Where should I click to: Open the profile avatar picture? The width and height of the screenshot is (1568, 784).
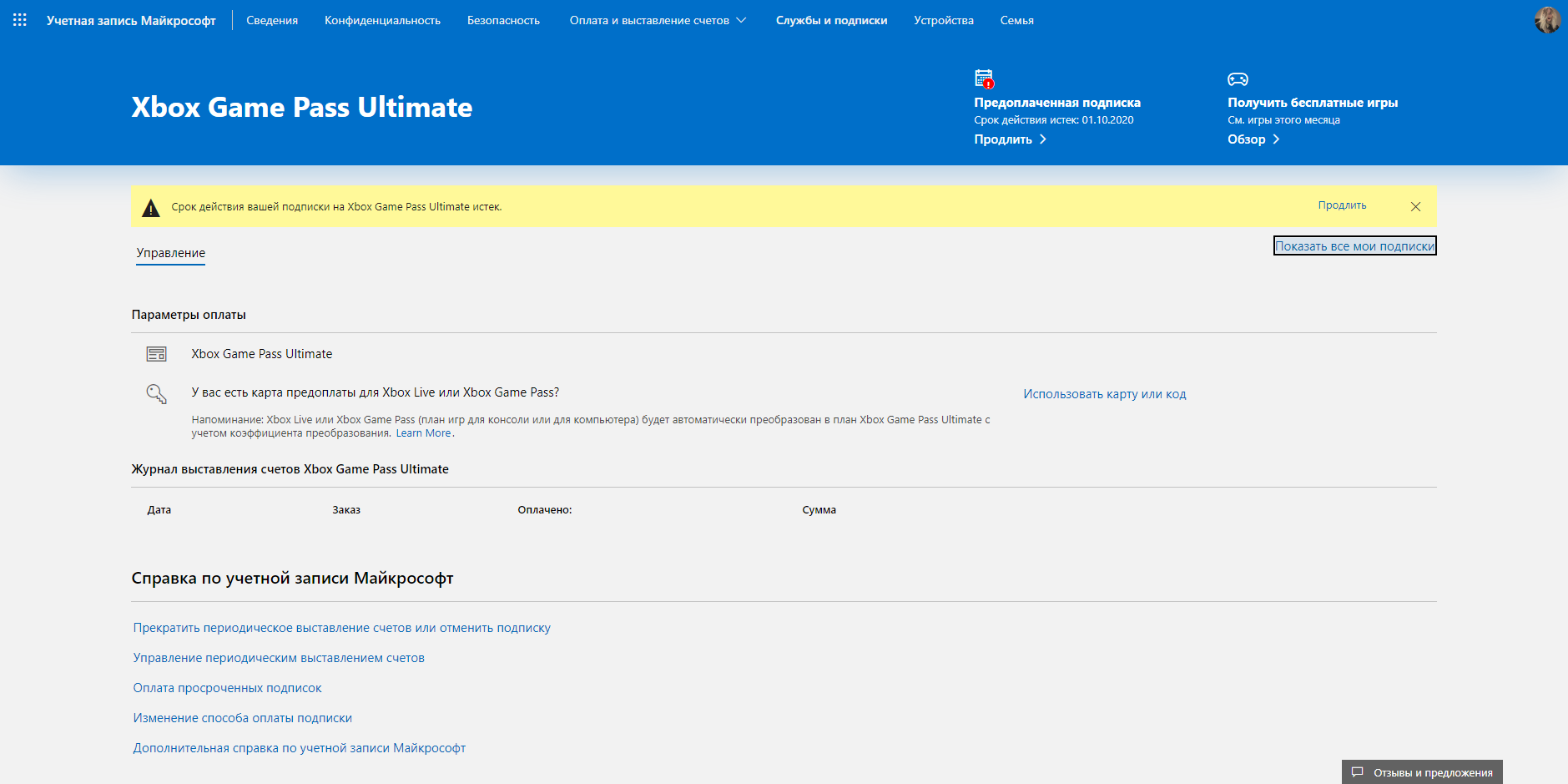(1547, 20)
